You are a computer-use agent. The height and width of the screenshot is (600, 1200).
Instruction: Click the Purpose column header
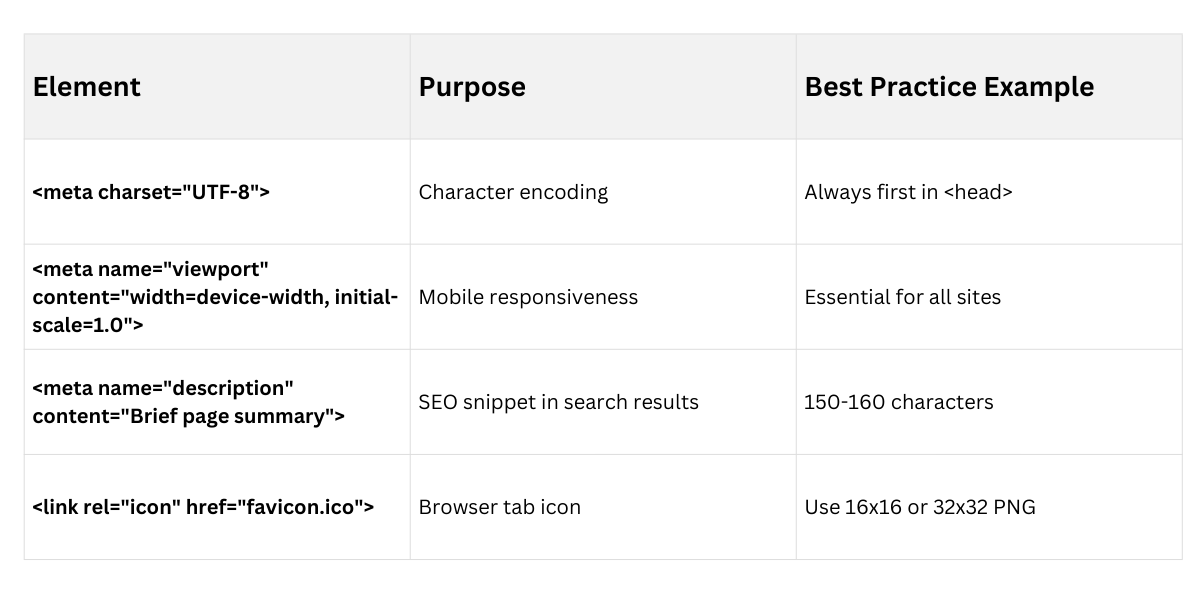pyautogui.click(x=472, y=87)
